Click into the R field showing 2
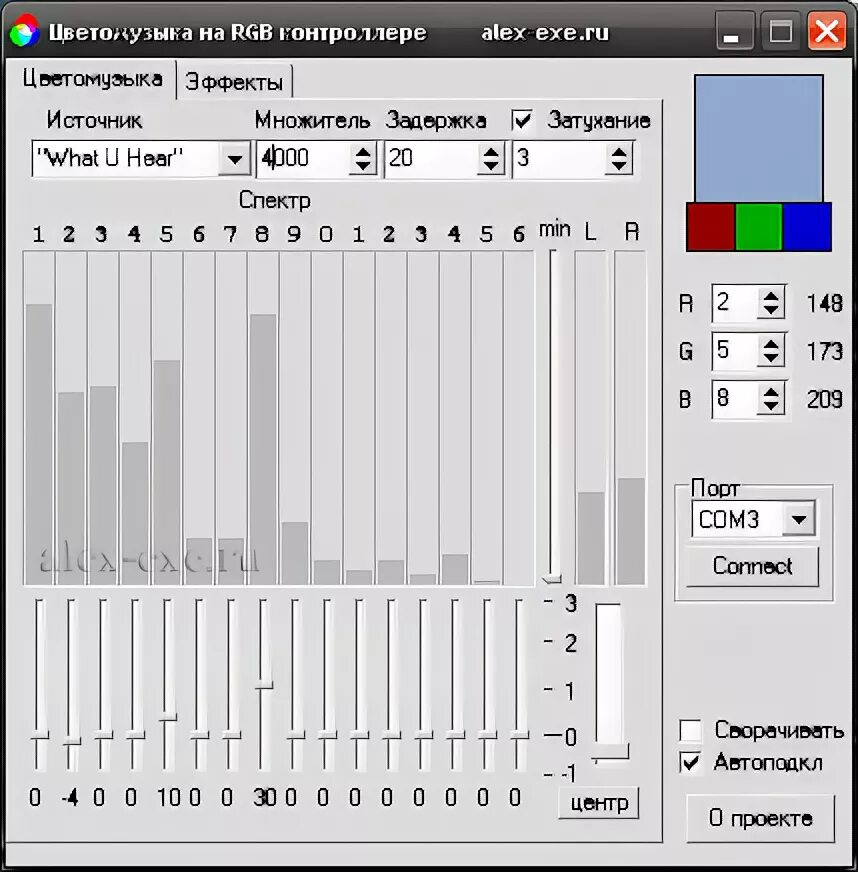 (x=735, y=303)
